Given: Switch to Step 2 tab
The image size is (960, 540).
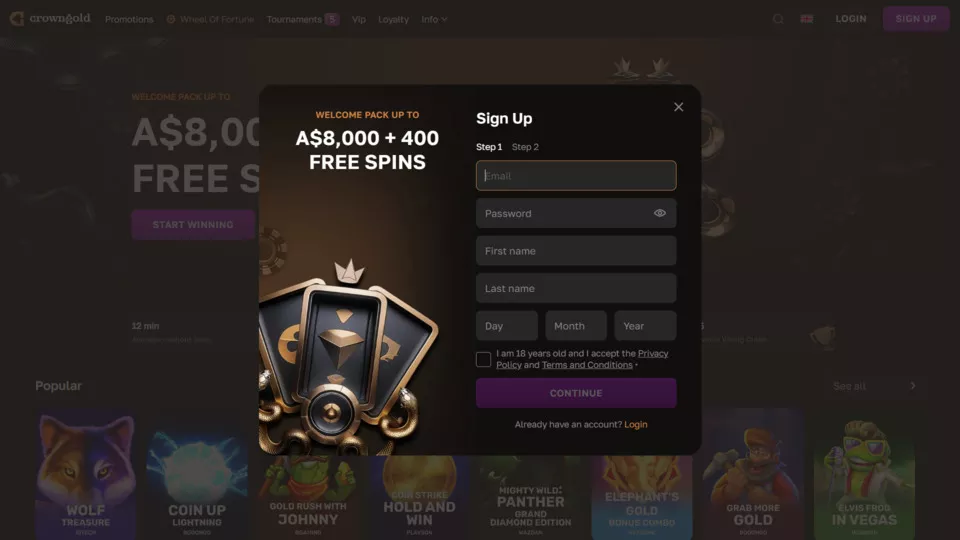Looking at the screenshot, I should coord(525,147).
